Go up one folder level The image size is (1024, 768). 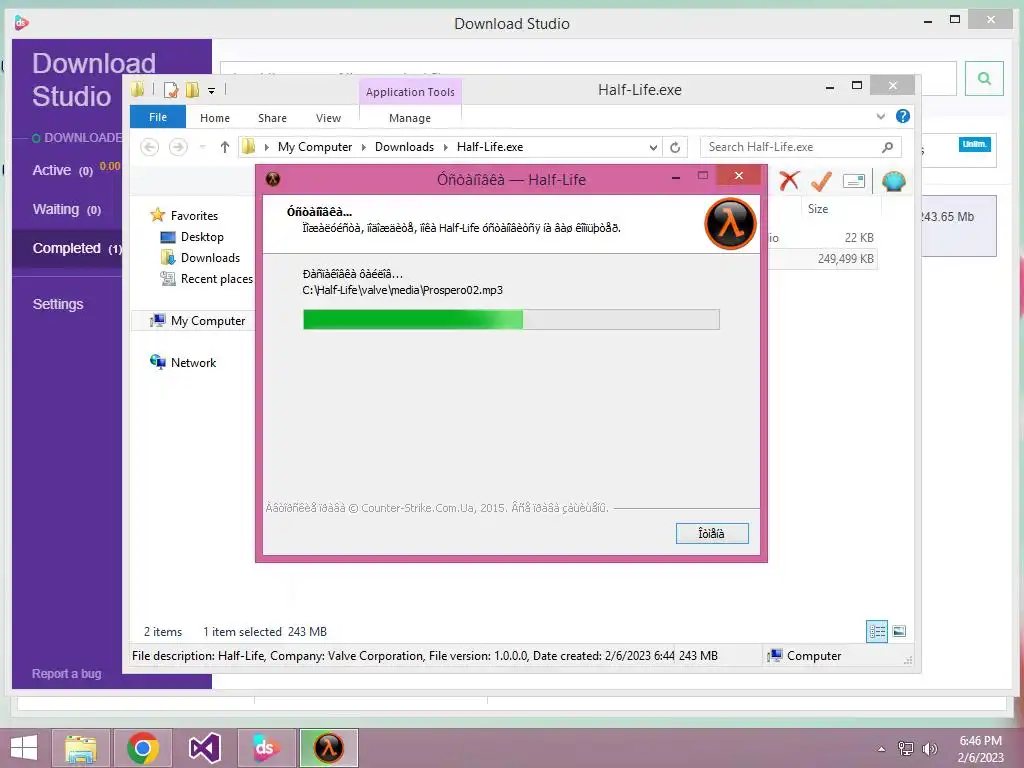[x=225, y=147]
